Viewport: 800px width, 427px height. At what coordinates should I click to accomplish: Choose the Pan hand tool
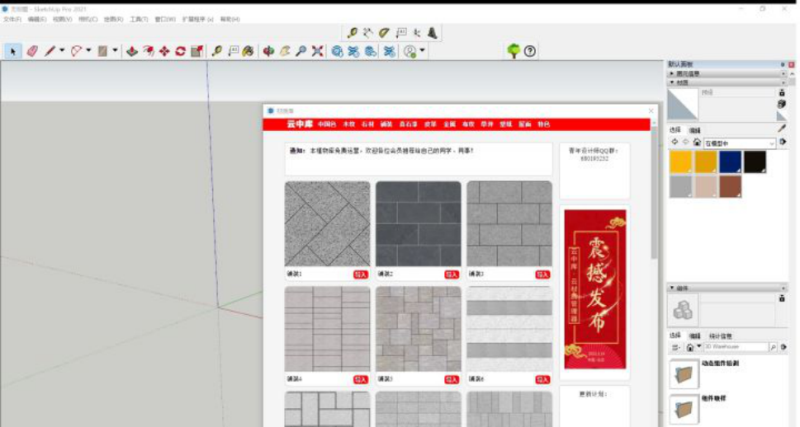tap(285, 51)
